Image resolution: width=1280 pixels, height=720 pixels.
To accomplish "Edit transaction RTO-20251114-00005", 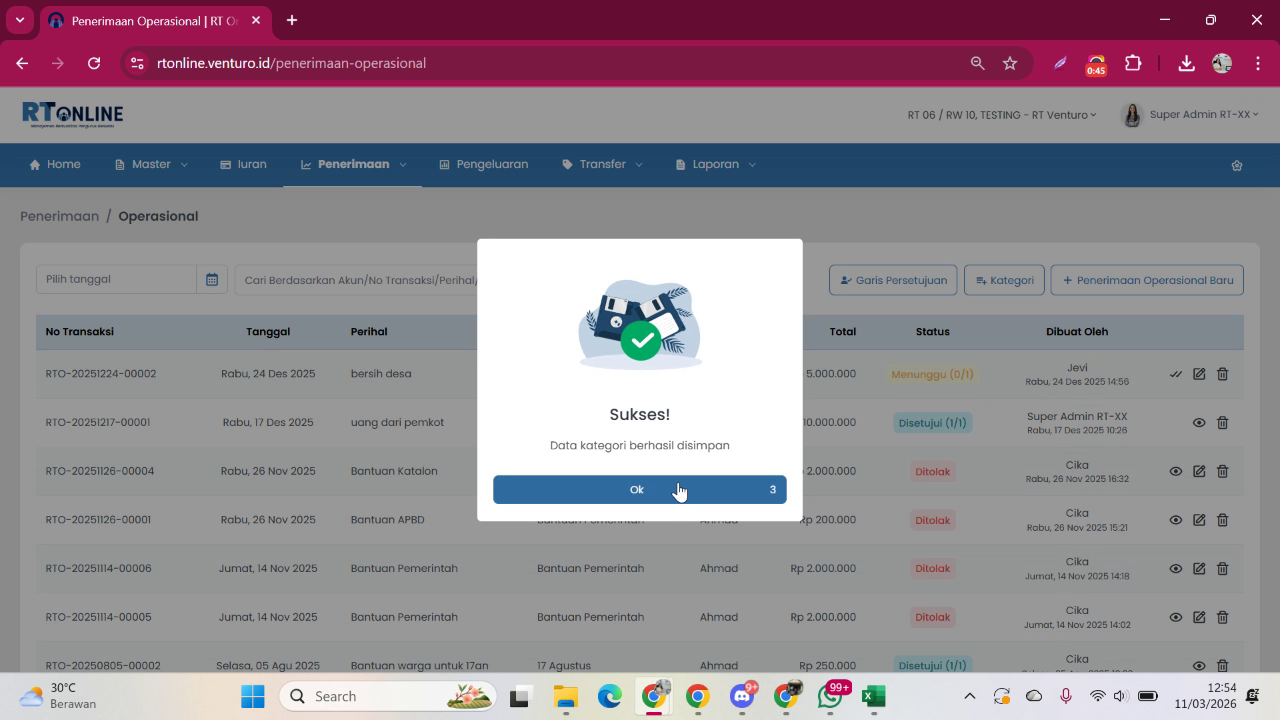I will click(1199, 617).
